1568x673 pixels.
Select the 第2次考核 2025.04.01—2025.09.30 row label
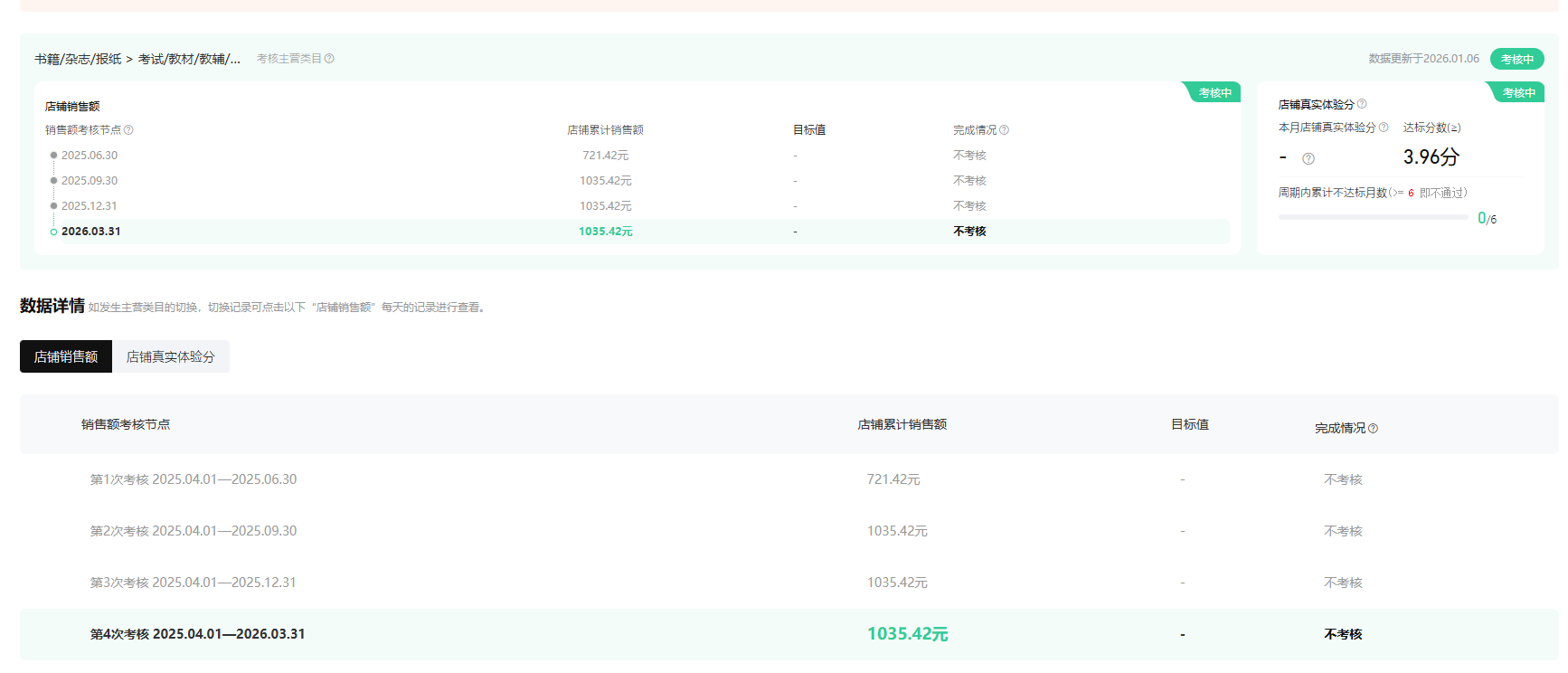[194, 531]
